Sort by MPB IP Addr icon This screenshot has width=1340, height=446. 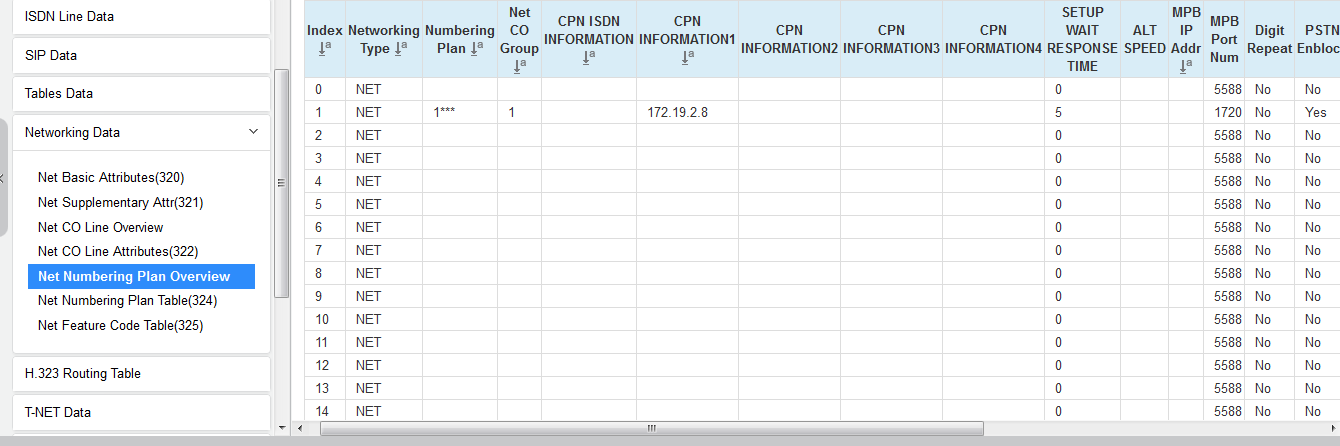(1184, 66)
